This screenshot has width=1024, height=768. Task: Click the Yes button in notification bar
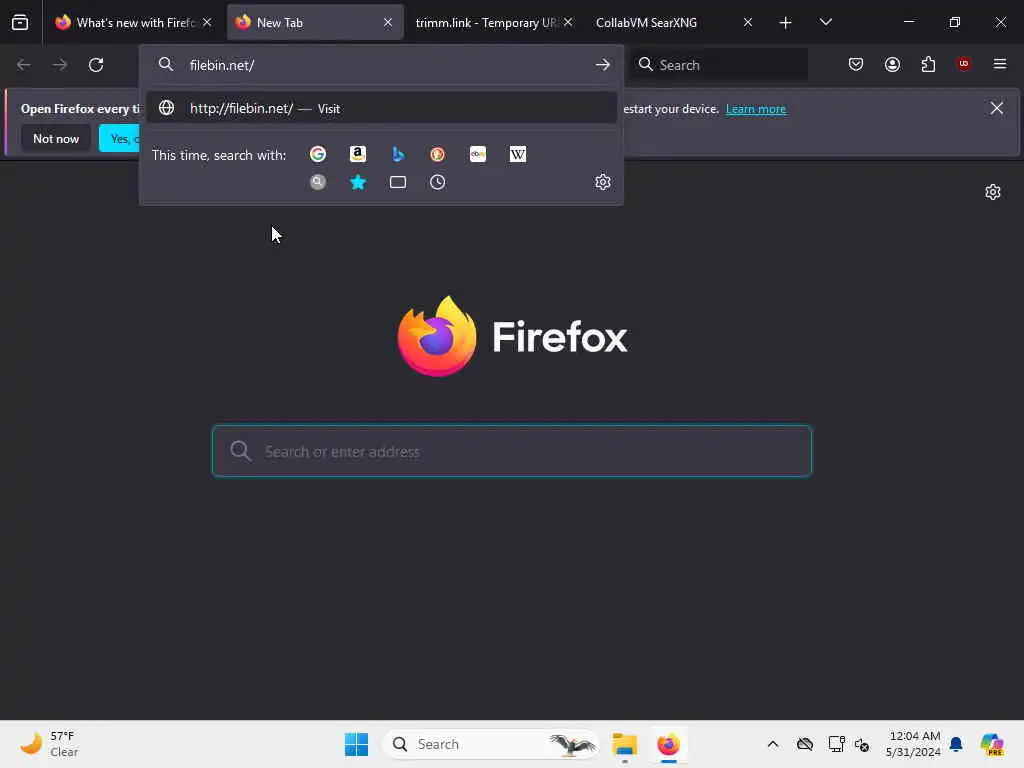120,138
